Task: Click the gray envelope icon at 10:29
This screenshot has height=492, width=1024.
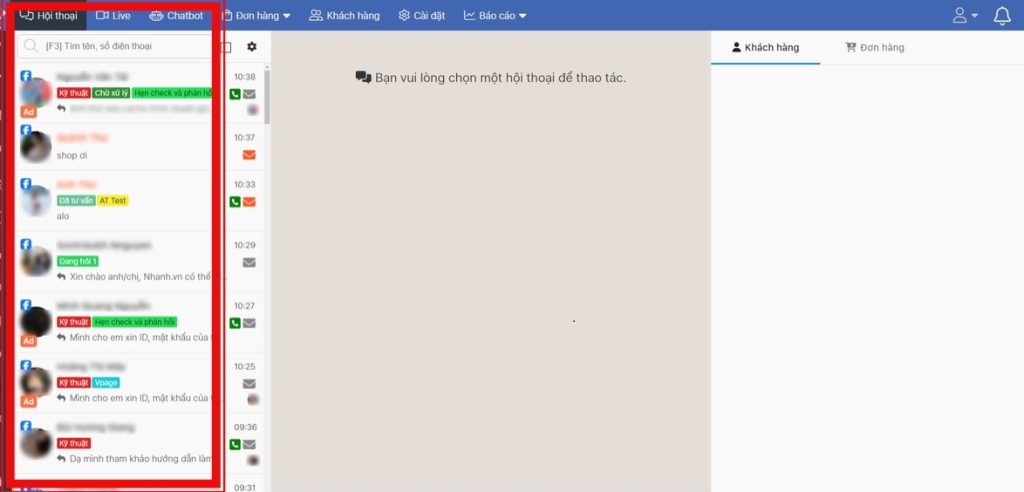Action: click(249, 263)
